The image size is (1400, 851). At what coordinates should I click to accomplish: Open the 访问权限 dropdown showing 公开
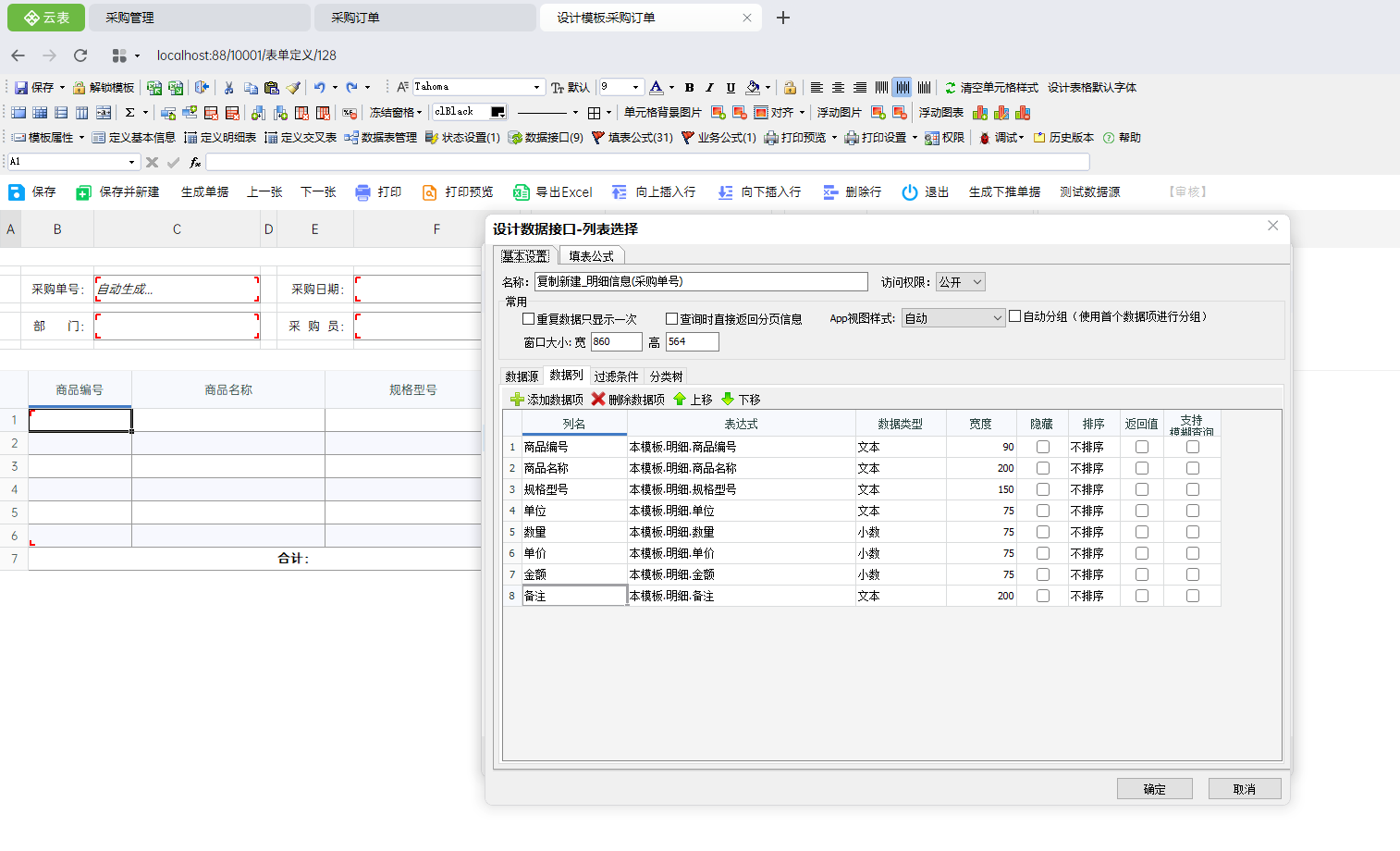pyautogui.click(x=961, y=282)
